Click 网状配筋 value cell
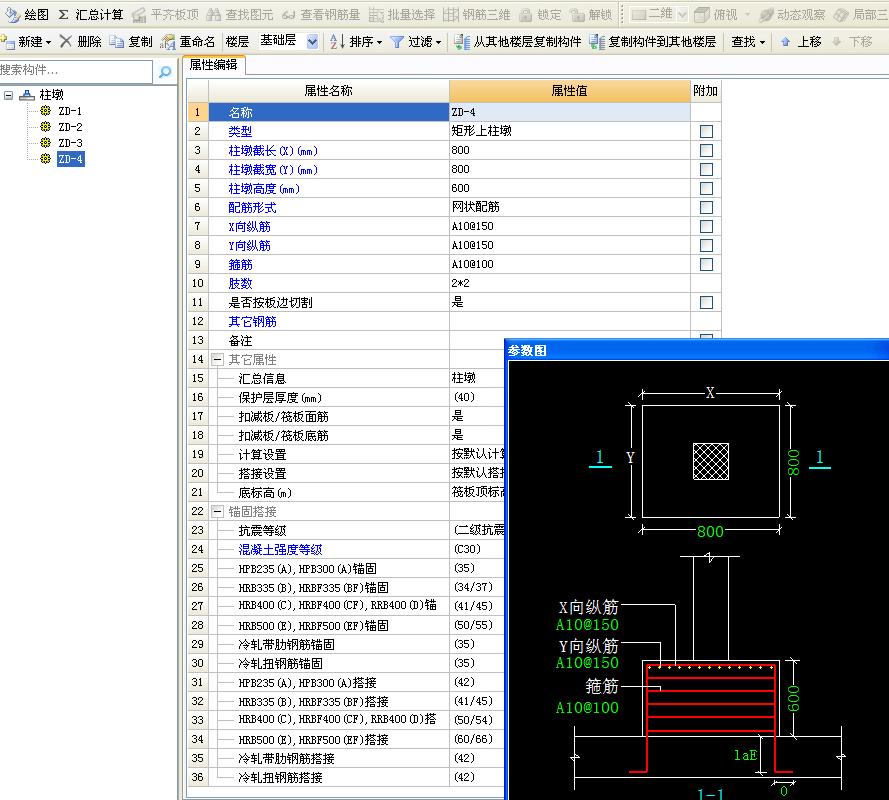The image size is (889, 800). (x=569, y=207)
